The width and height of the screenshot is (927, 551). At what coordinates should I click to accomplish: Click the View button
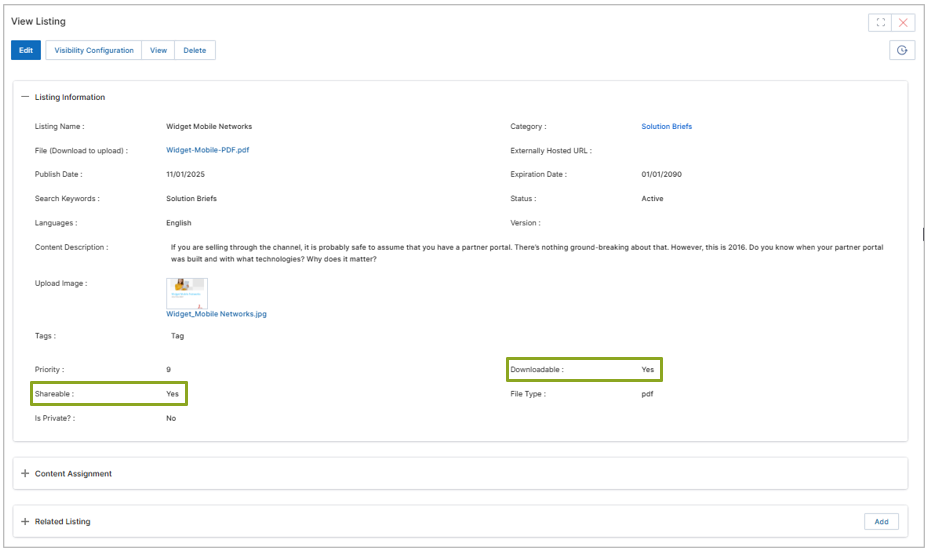point(158,50)
